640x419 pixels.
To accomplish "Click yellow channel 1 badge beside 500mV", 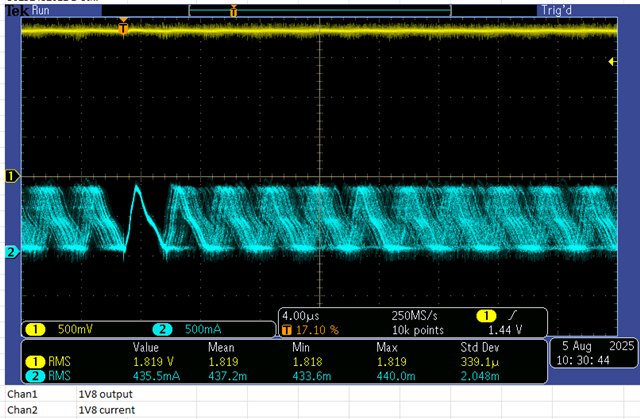I will (x=35, y=330).
